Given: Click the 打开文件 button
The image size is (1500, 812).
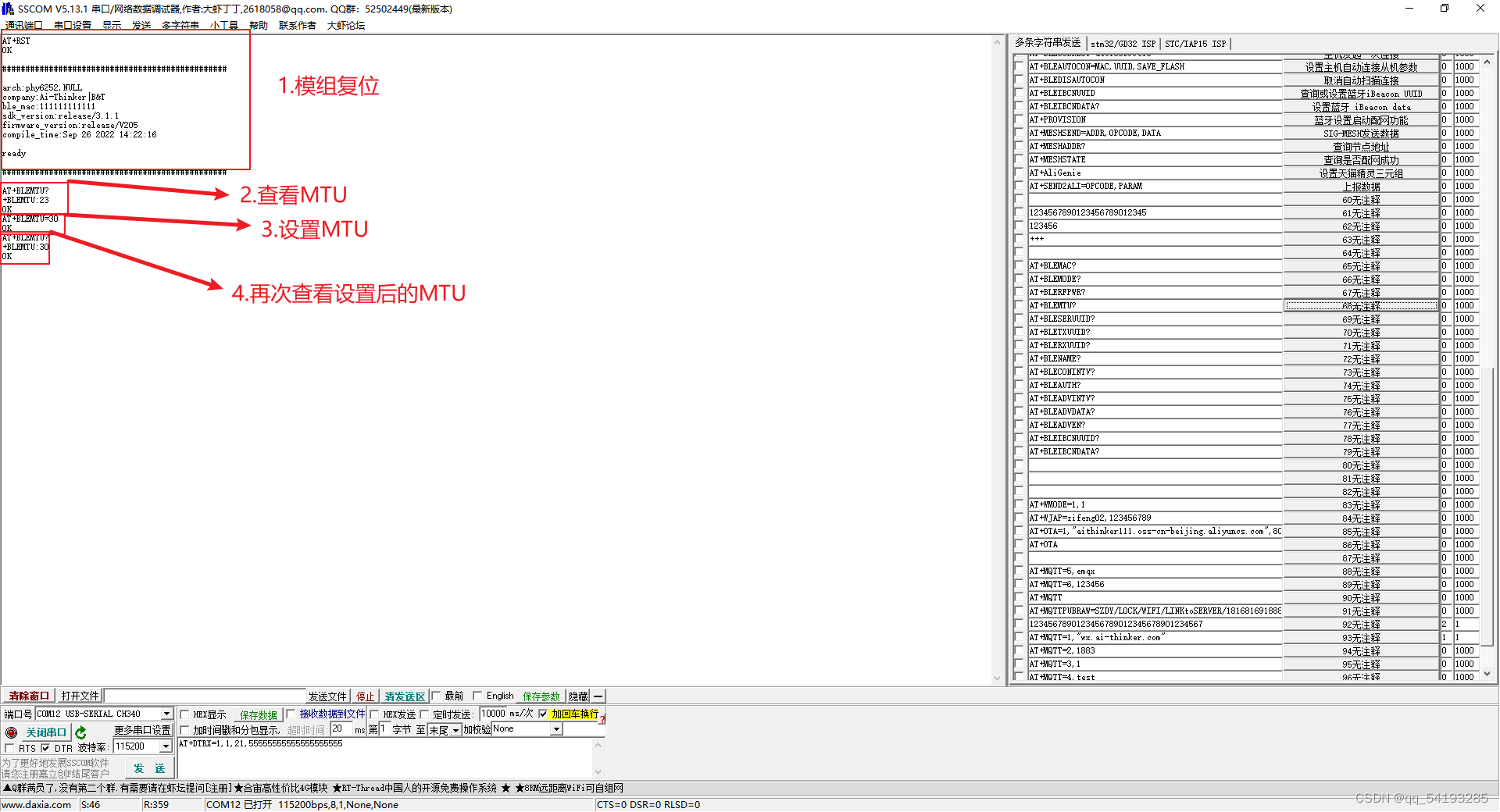Looking at the screenshot, I should [80, 696].
